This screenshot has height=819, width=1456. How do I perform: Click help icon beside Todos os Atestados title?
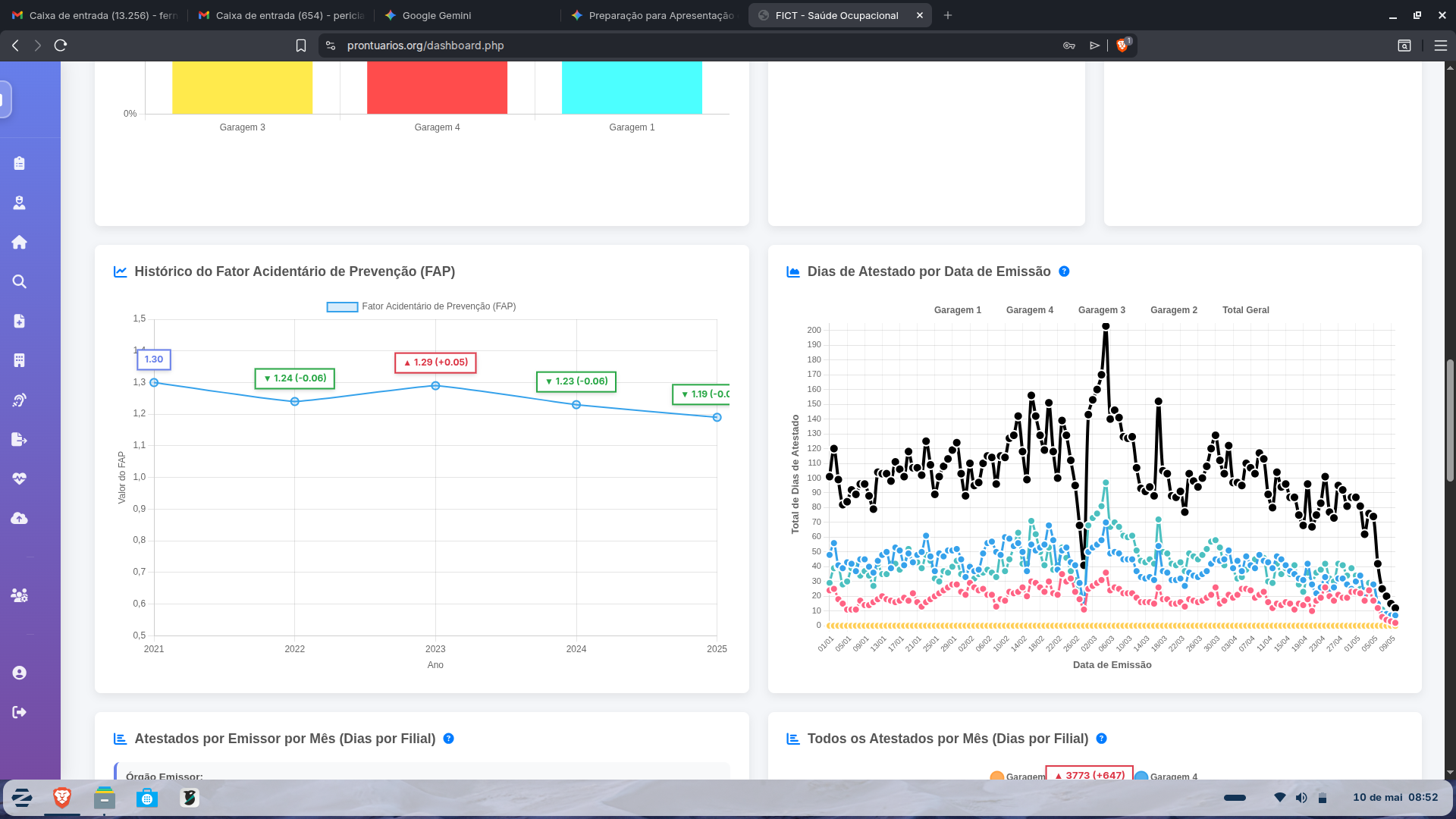[1102, 739]
